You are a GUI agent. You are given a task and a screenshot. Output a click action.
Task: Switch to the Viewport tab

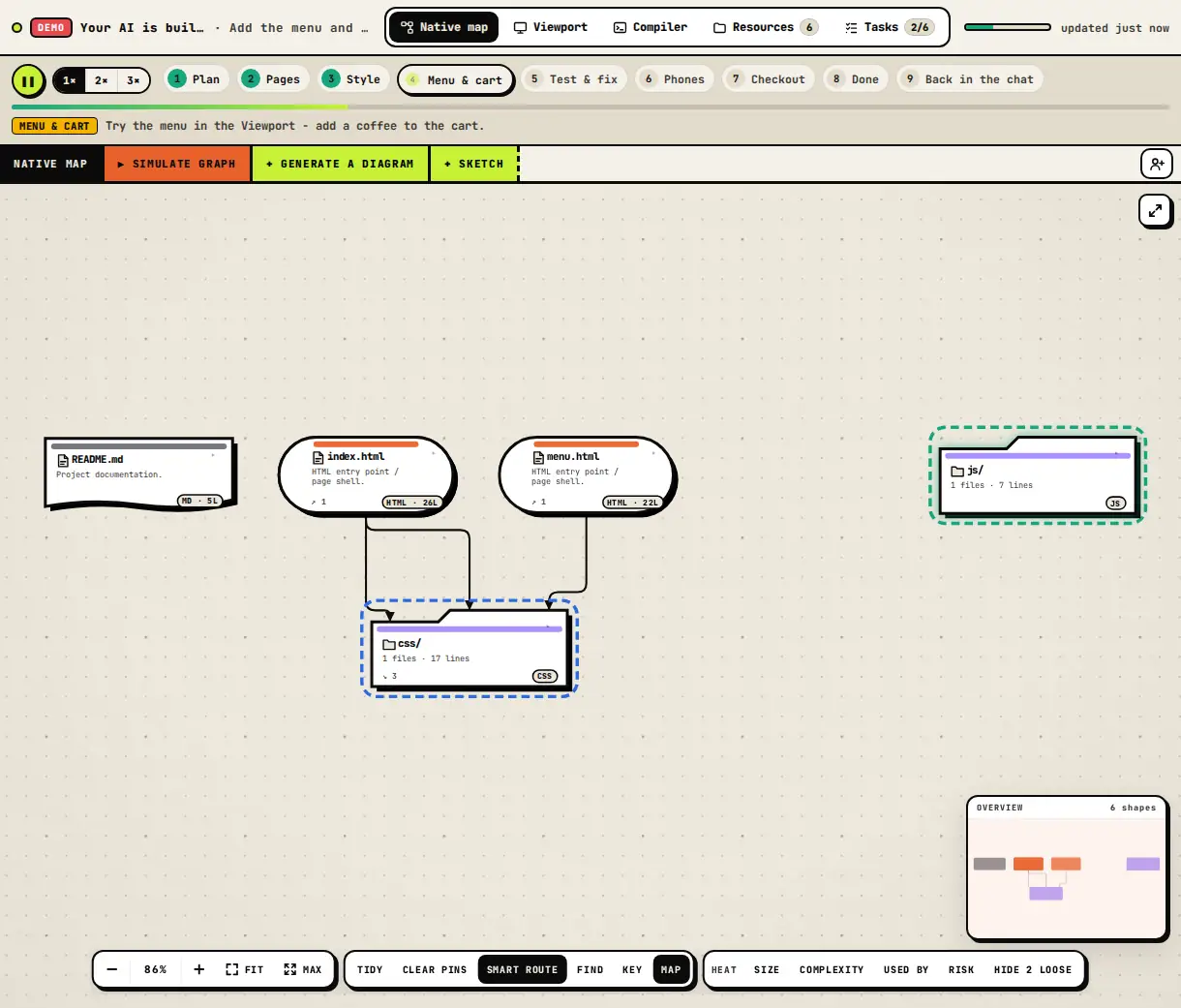click(550, 27)
